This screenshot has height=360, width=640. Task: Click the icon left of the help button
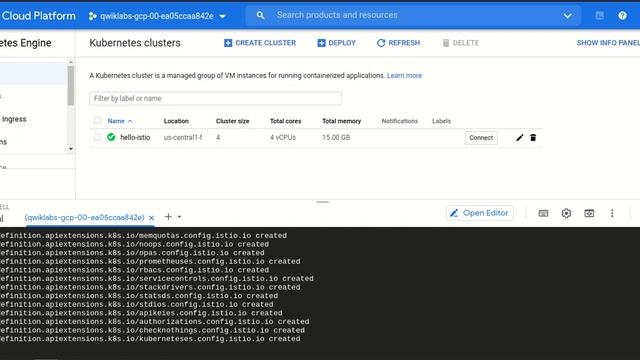coord(599,16)
